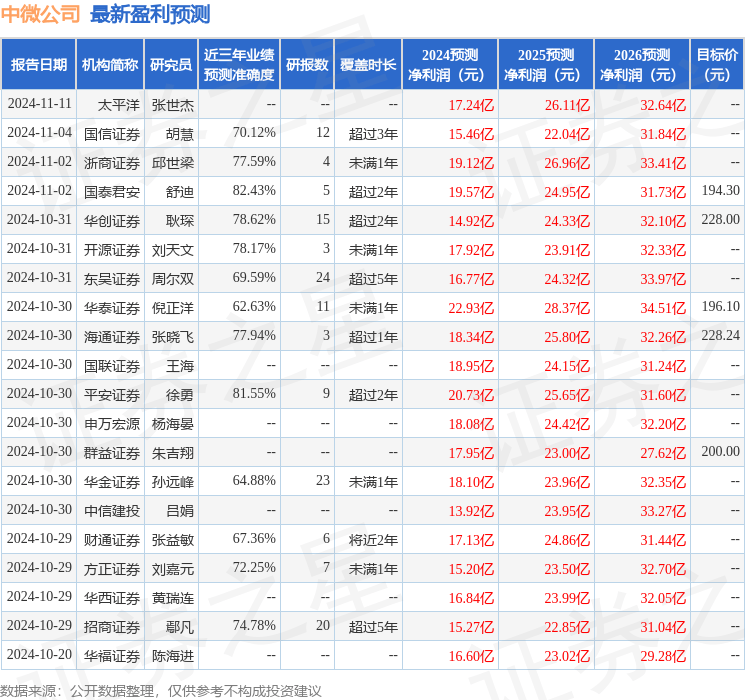
Task: Click the 2024-11-11 report date
Action: tap(39, 103)
